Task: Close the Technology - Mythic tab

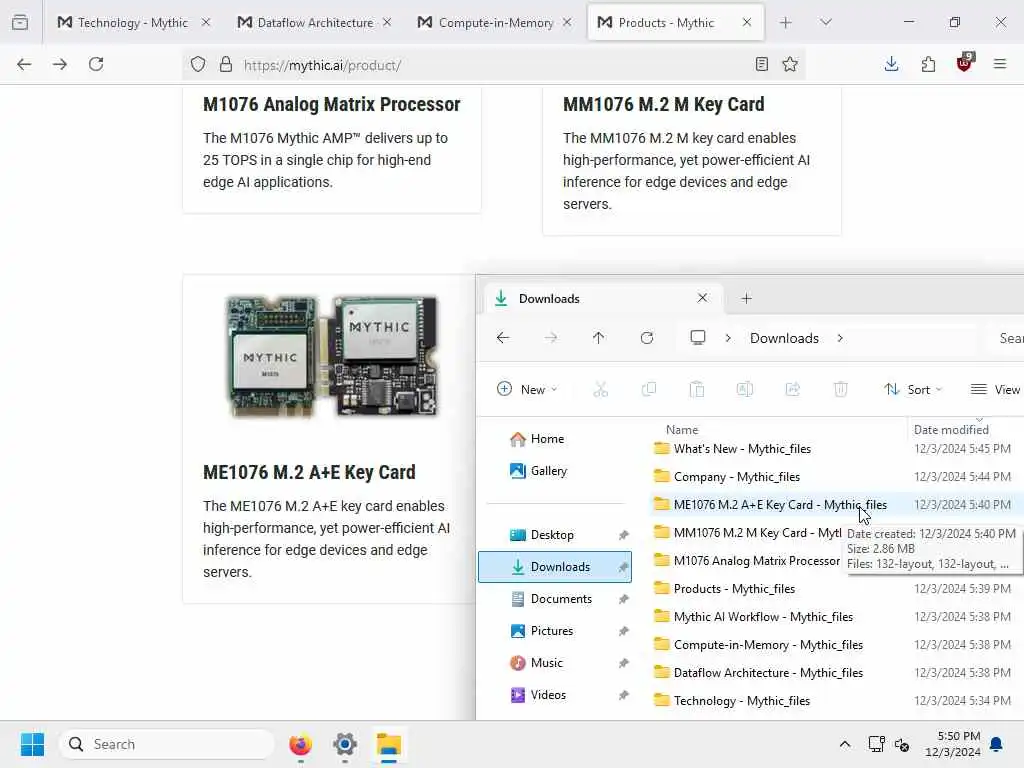Action: coord(206,23)
